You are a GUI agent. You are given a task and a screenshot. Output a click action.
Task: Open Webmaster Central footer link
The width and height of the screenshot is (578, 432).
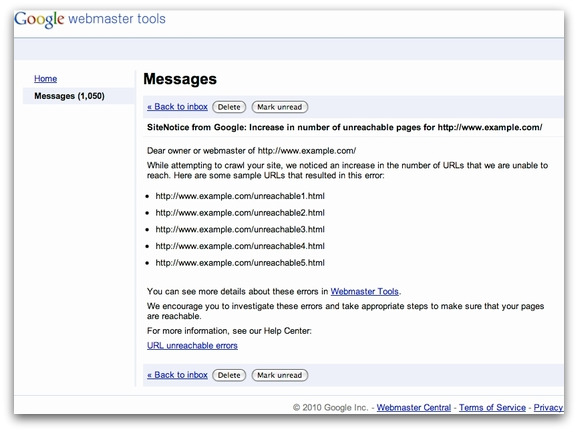414,408
